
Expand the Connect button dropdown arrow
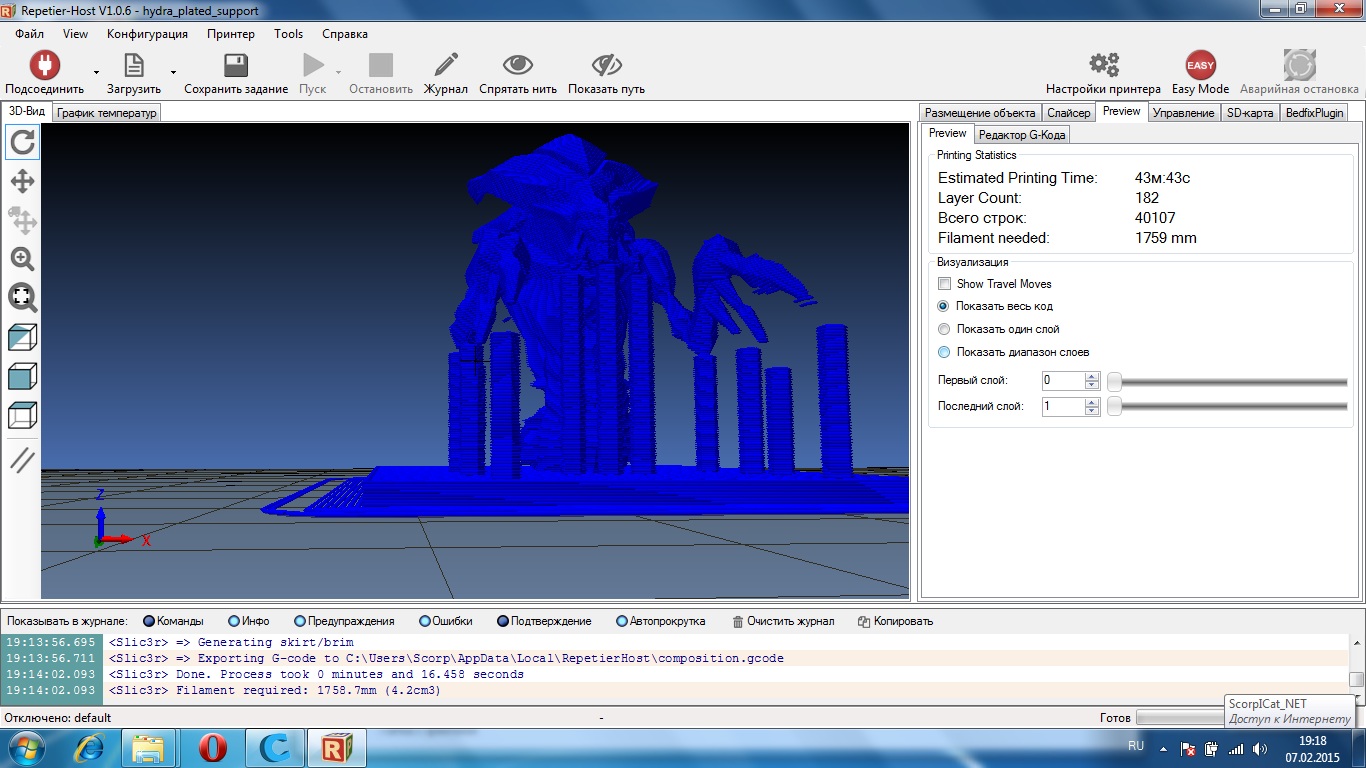(x=96, y=72)
